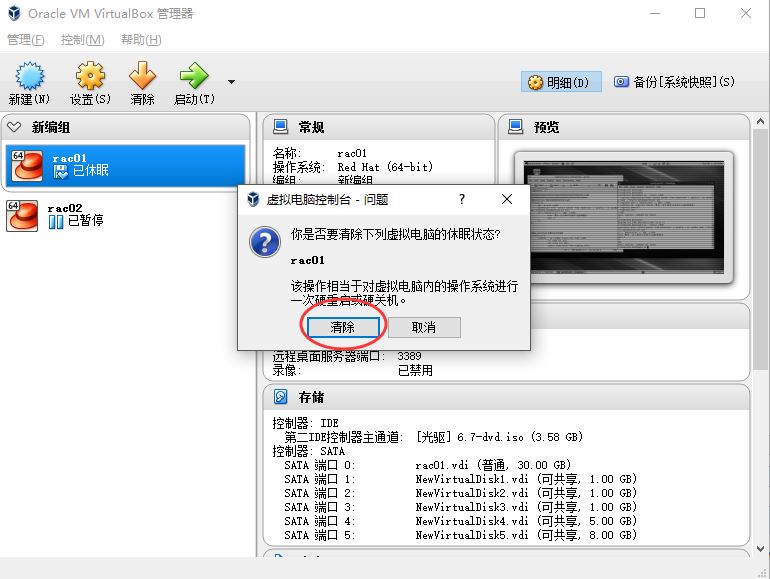Minimize the VirtualBox Manager window
This screenshot has height=579, width=770.
[655, 13]
